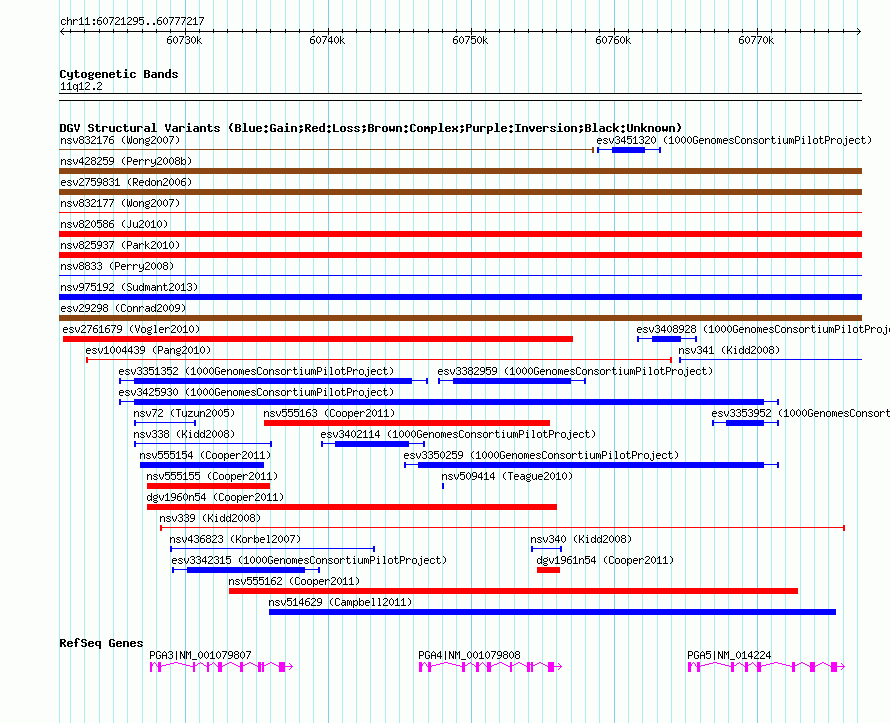Click the nsv8833 (Perry2008) label

[x=117, y=266]
